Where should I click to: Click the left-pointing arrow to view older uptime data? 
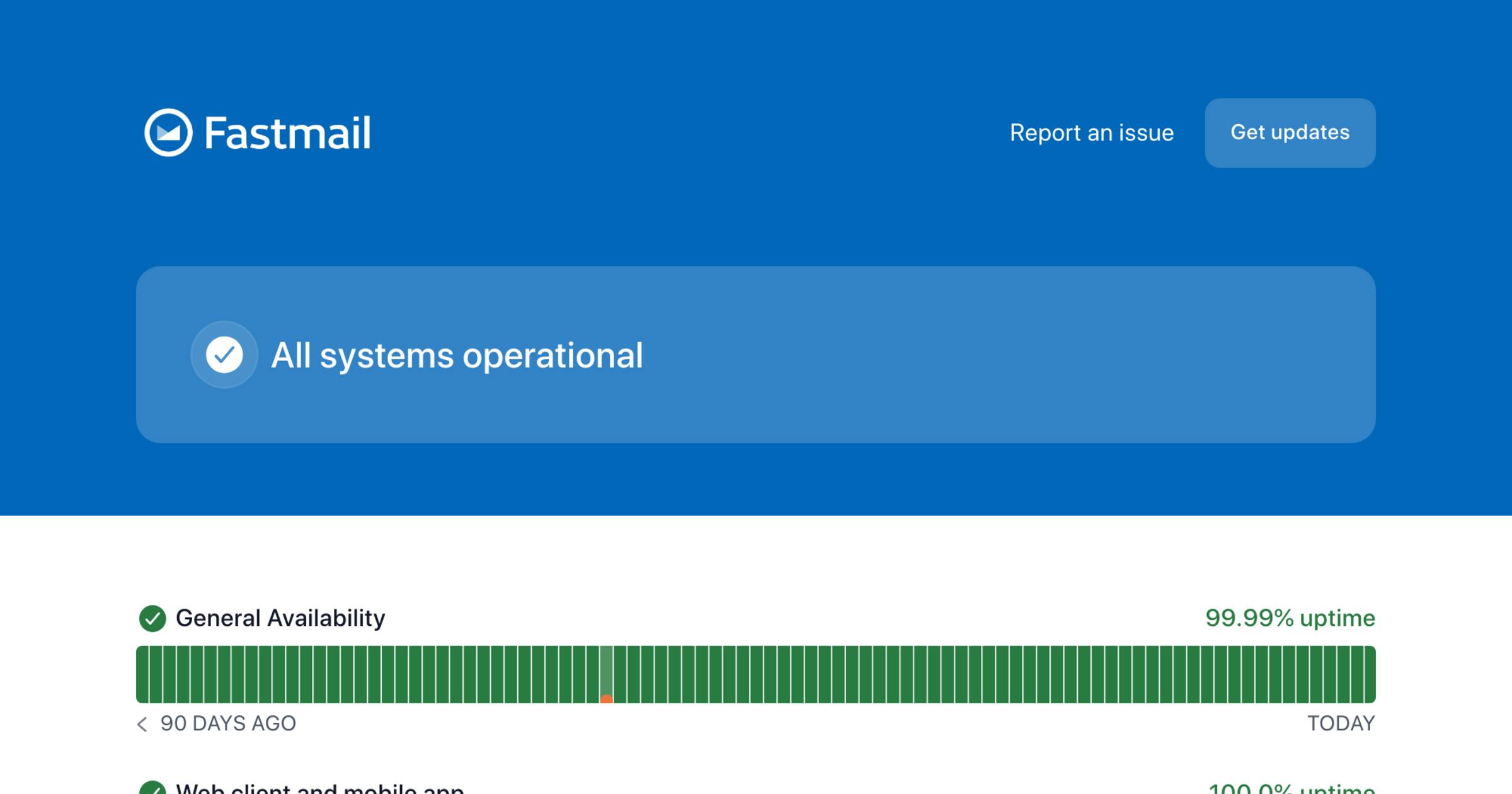point(142,723)
